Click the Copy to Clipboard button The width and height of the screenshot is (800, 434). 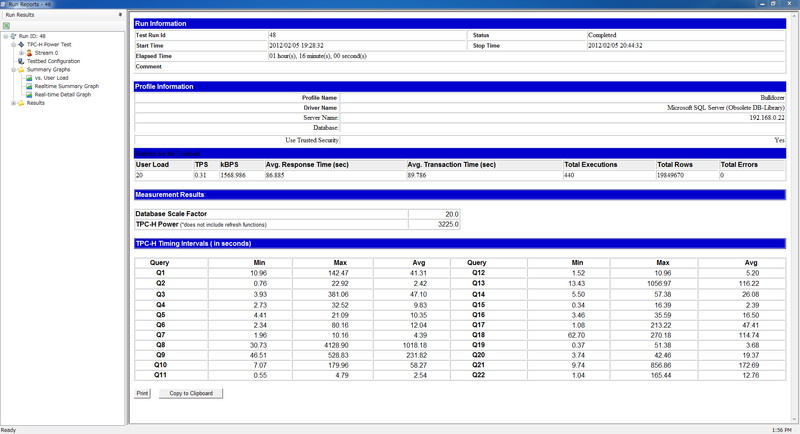[x=191, y=393]
